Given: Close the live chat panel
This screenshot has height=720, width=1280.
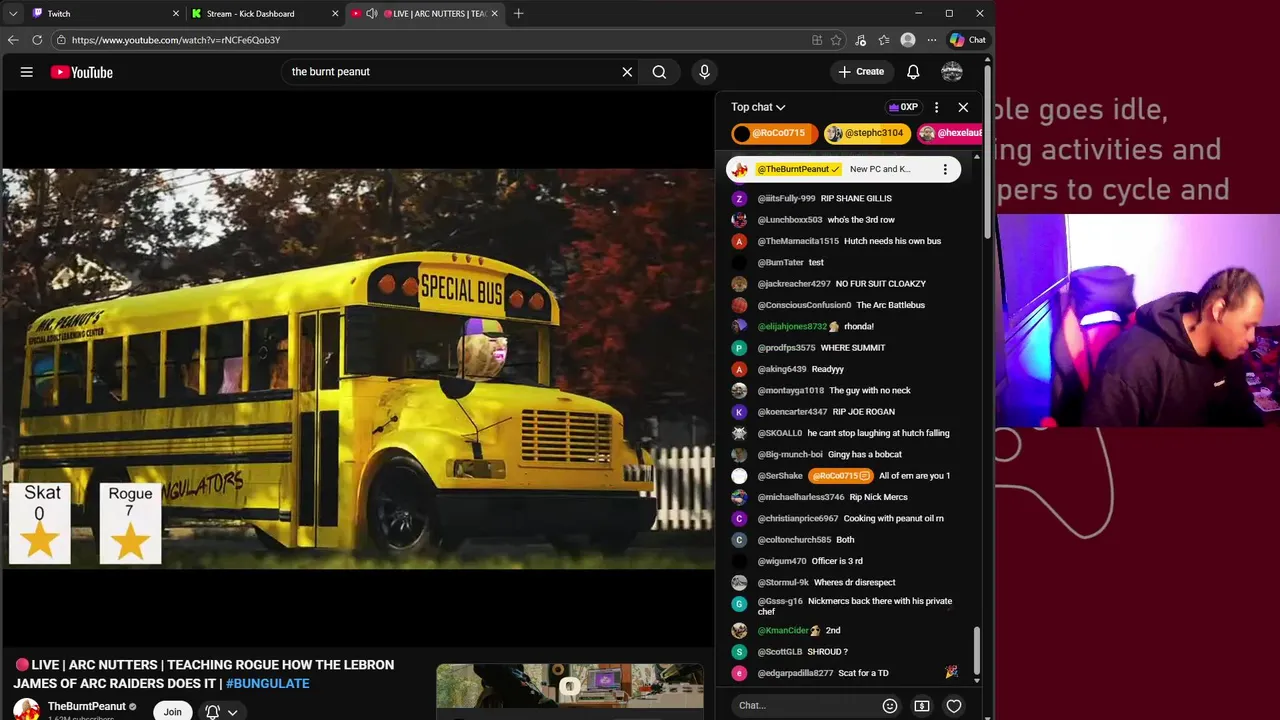Looking at the screenshot, I should [963, 107].
